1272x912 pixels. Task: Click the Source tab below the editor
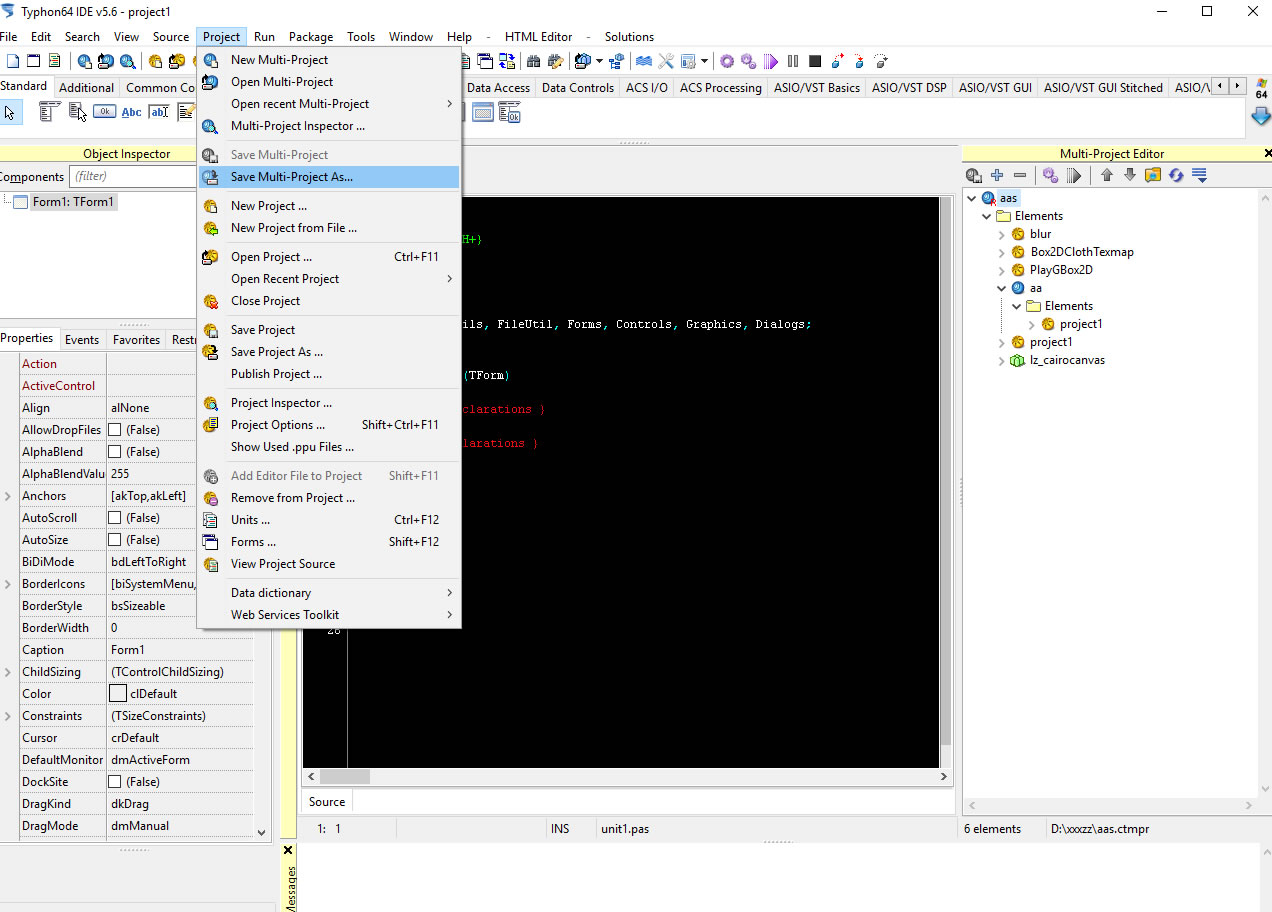coord(327,802)
